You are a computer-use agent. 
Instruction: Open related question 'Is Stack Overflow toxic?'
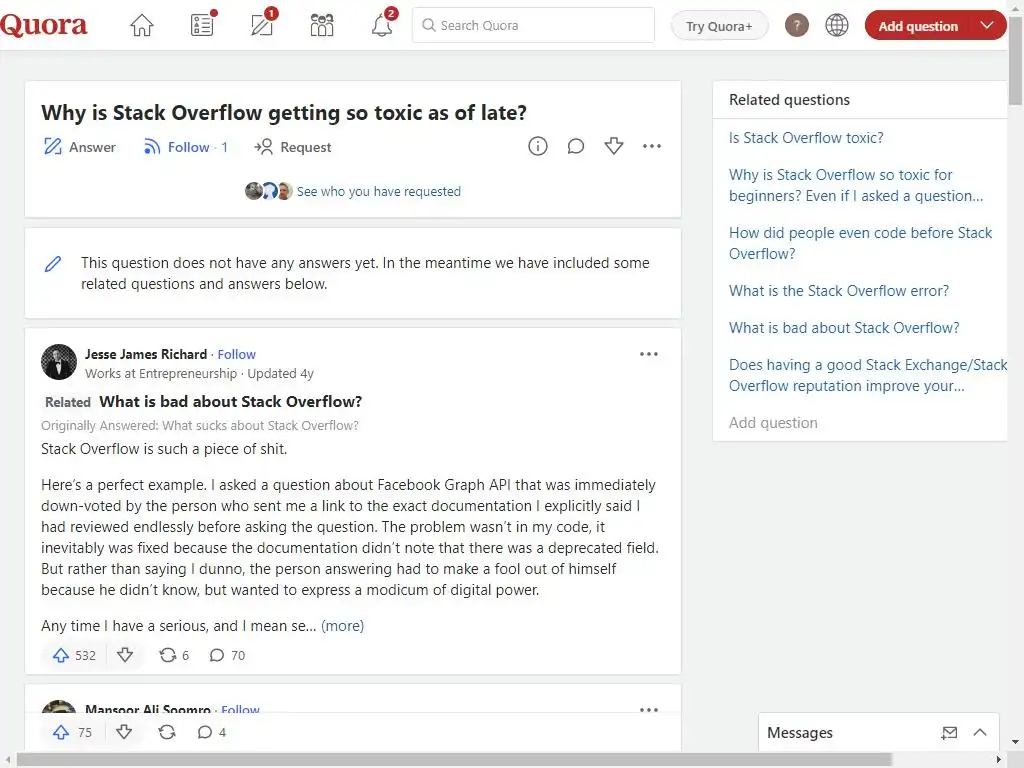pyautogui.click(x=806, y=138)
